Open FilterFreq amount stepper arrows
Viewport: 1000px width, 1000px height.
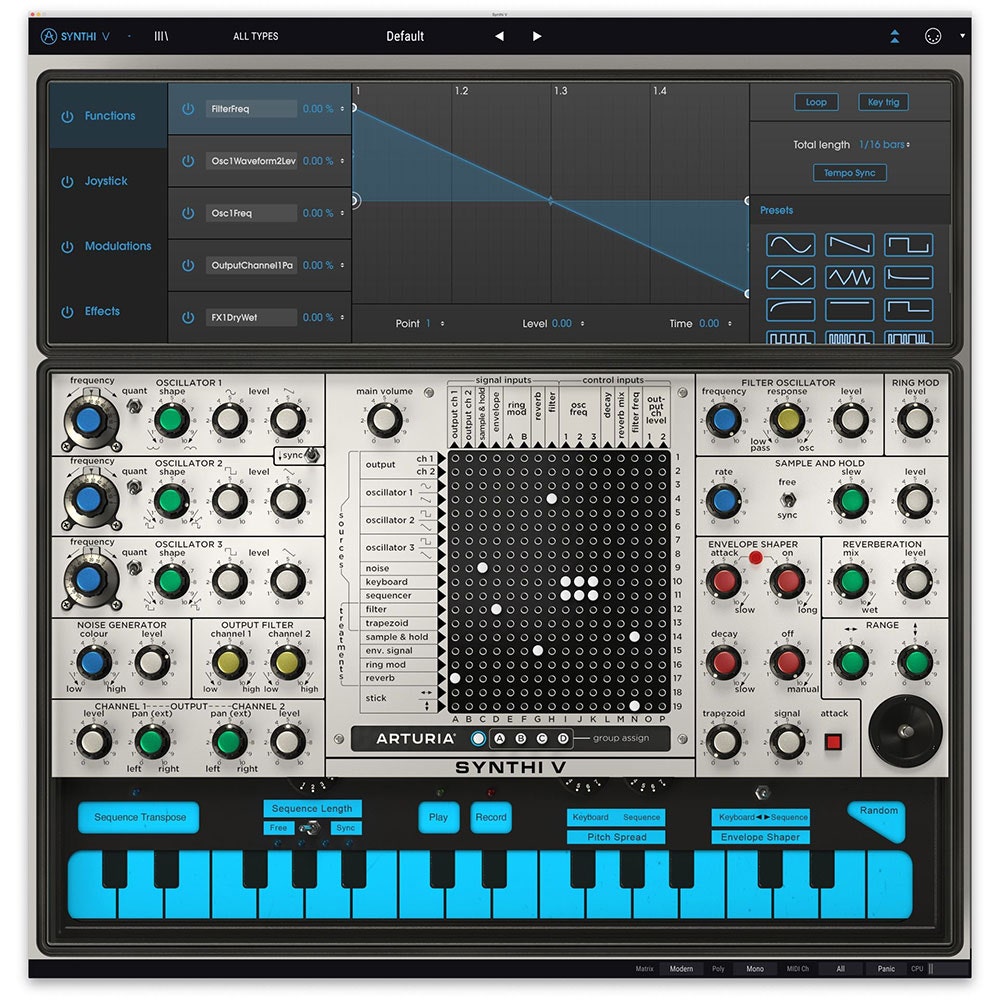[x=342, y=109]
